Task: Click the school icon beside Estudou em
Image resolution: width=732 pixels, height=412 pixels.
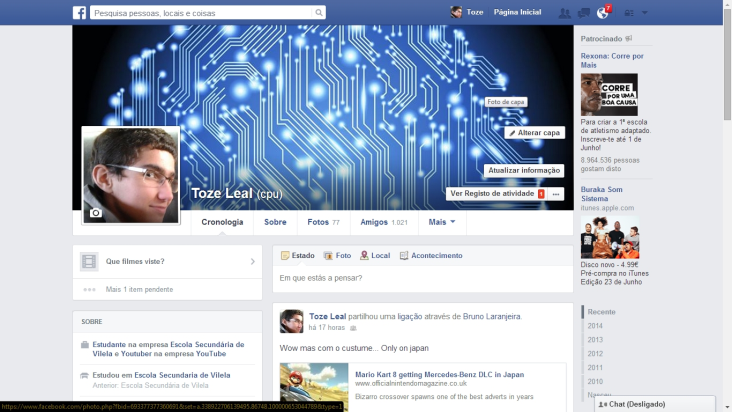Action: (84, 375)
